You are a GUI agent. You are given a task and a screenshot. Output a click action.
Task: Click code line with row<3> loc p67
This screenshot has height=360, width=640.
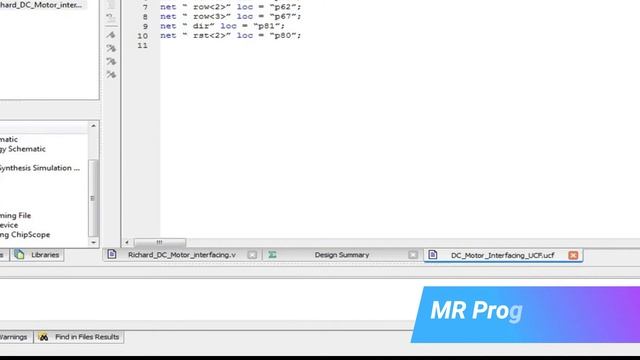(x=231, y=16)
